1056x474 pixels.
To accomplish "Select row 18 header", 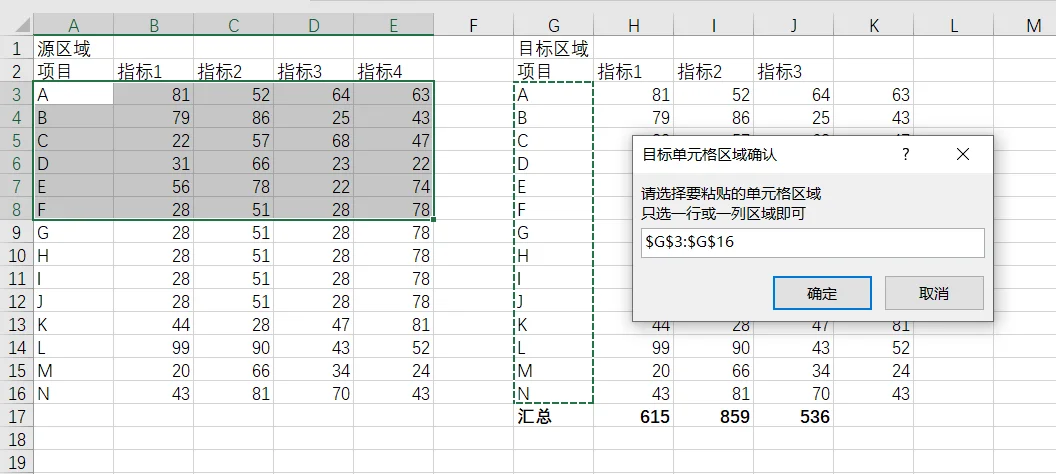I will point(16,439).
